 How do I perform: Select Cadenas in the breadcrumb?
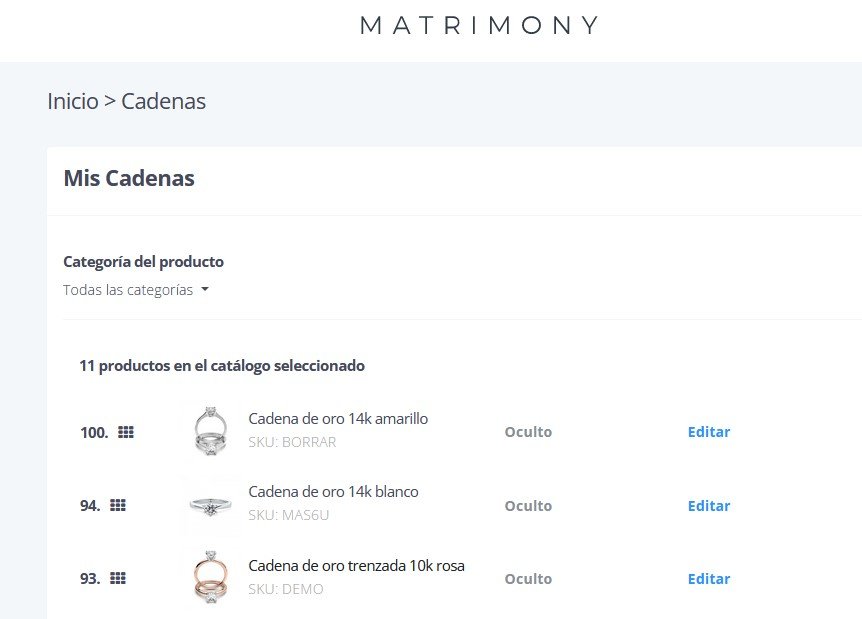tap(163, 101)
